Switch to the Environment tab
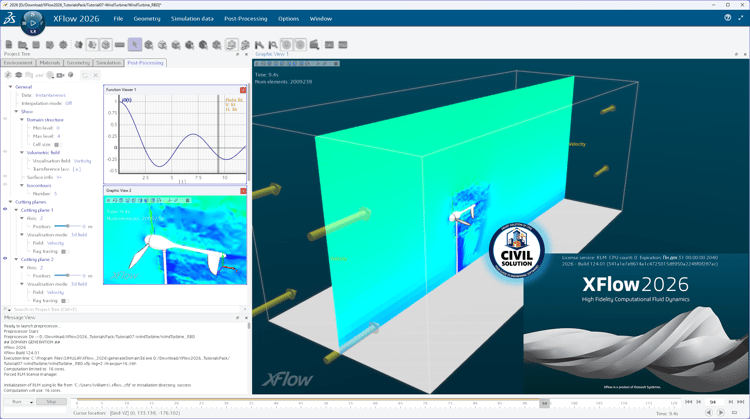The image size is (750, 419). point(18,63)
